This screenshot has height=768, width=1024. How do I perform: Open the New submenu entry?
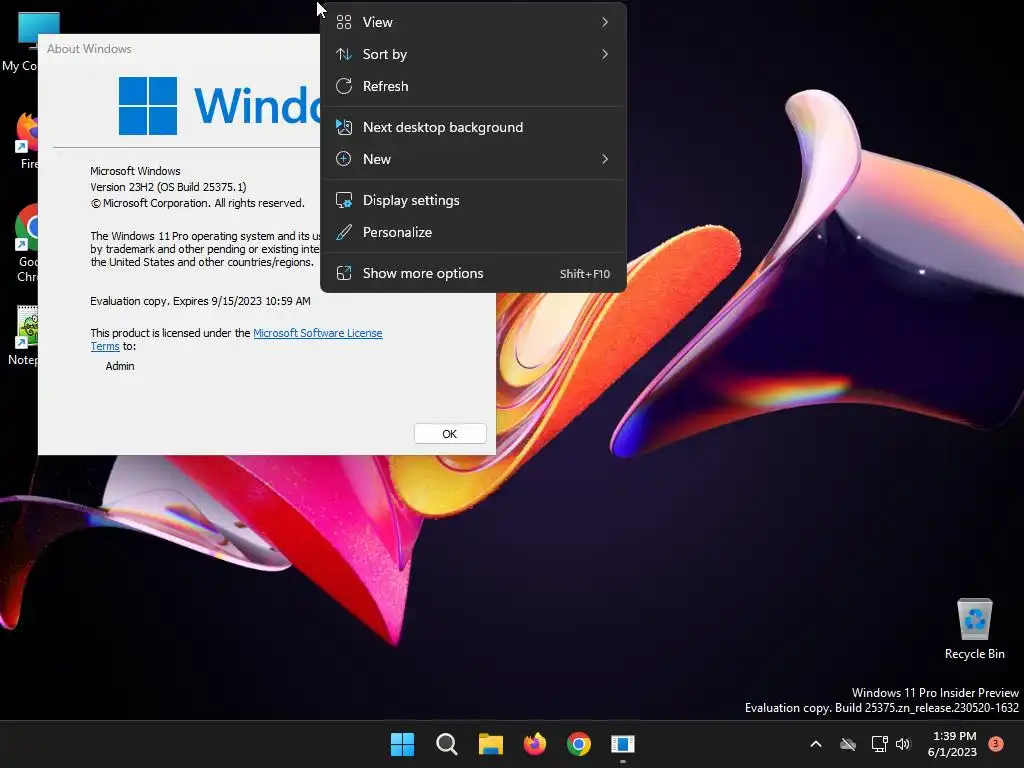[x=473, y=159]
